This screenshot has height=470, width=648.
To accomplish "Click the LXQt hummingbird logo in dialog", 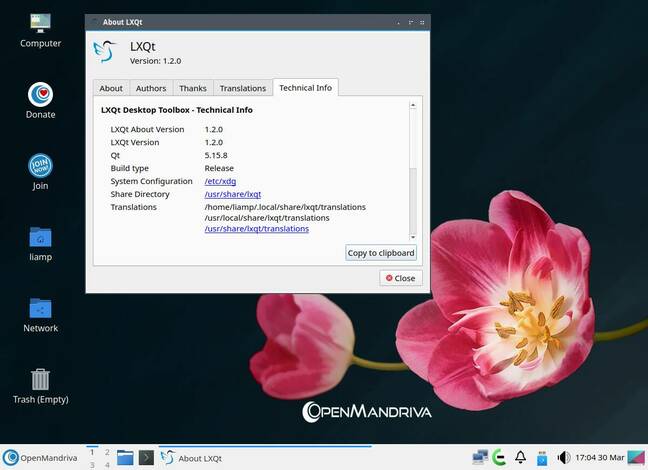I will 104,51.
